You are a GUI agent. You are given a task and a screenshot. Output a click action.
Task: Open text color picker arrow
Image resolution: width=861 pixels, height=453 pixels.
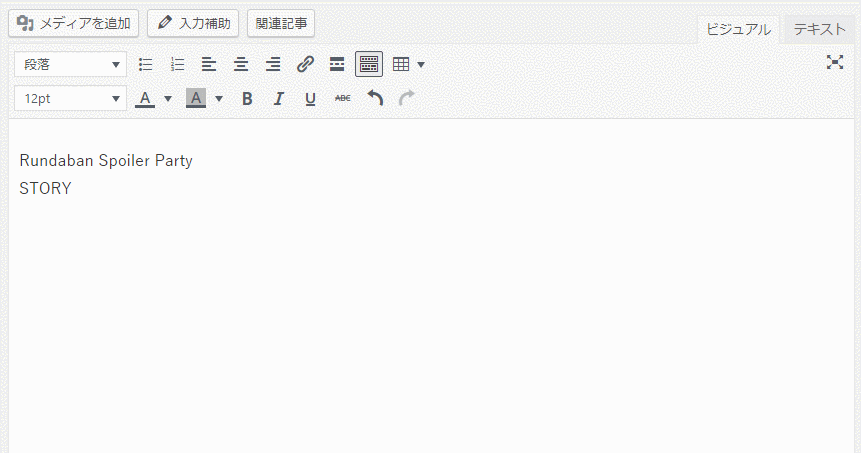168,98
